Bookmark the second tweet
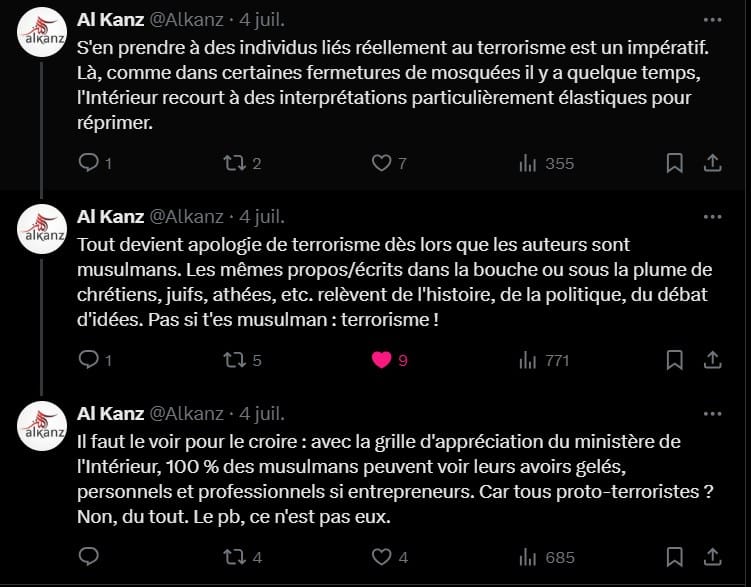The image size is (751, 587). click(x=674, y=360)
